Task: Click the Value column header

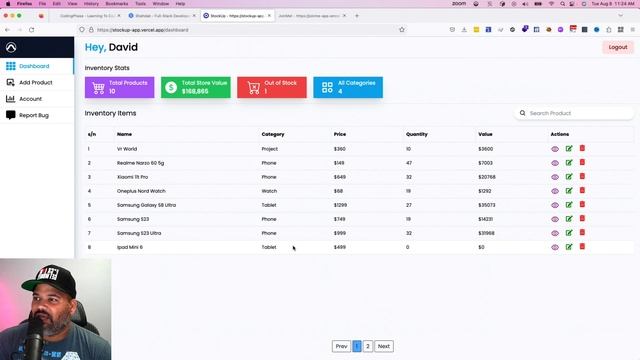Action: [485, 134]
